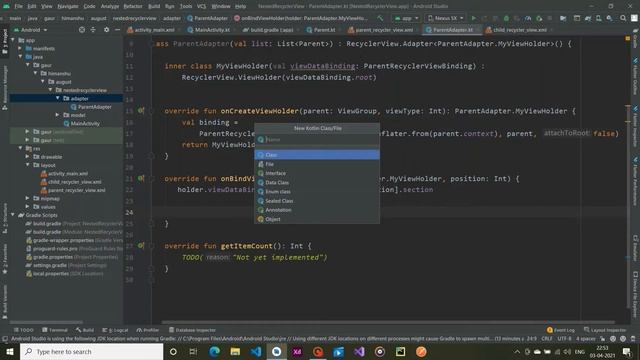Image resolution: width=640 pixels, height=360 pixels.
Task: Toggle the Gradle panel on right edge
Action: point(635,38)
